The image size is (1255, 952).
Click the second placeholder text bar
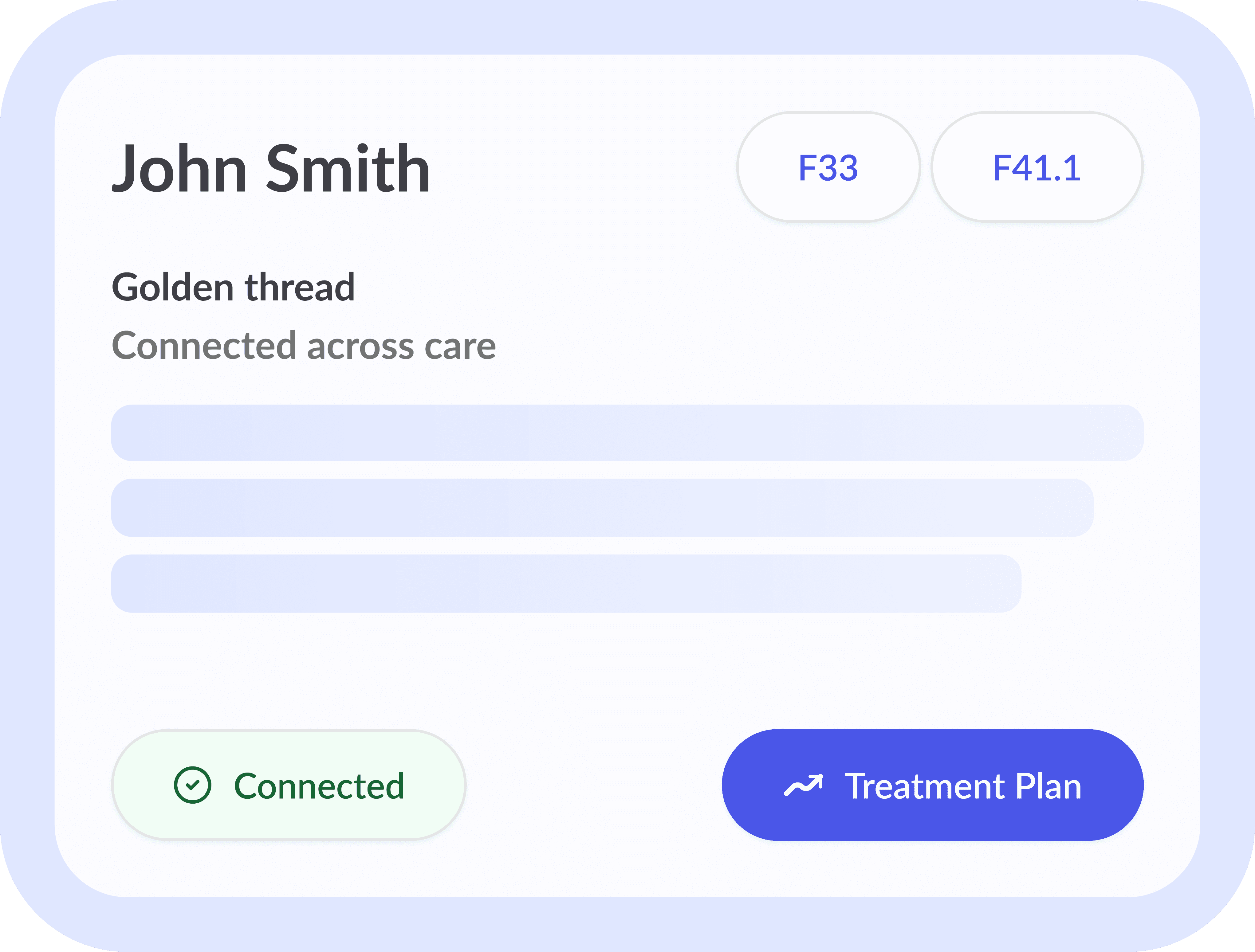[x=603, y=508]
